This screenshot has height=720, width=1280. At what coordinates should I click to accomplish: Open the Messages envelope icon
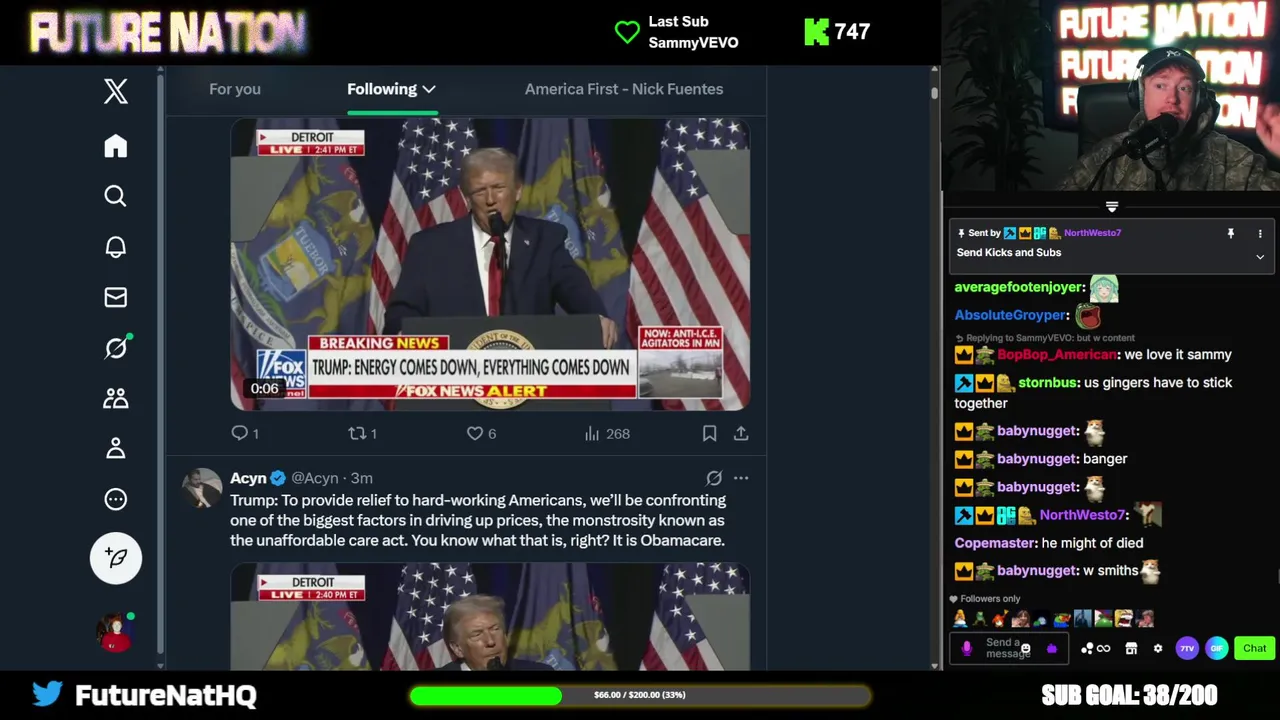tap(116, 297)
